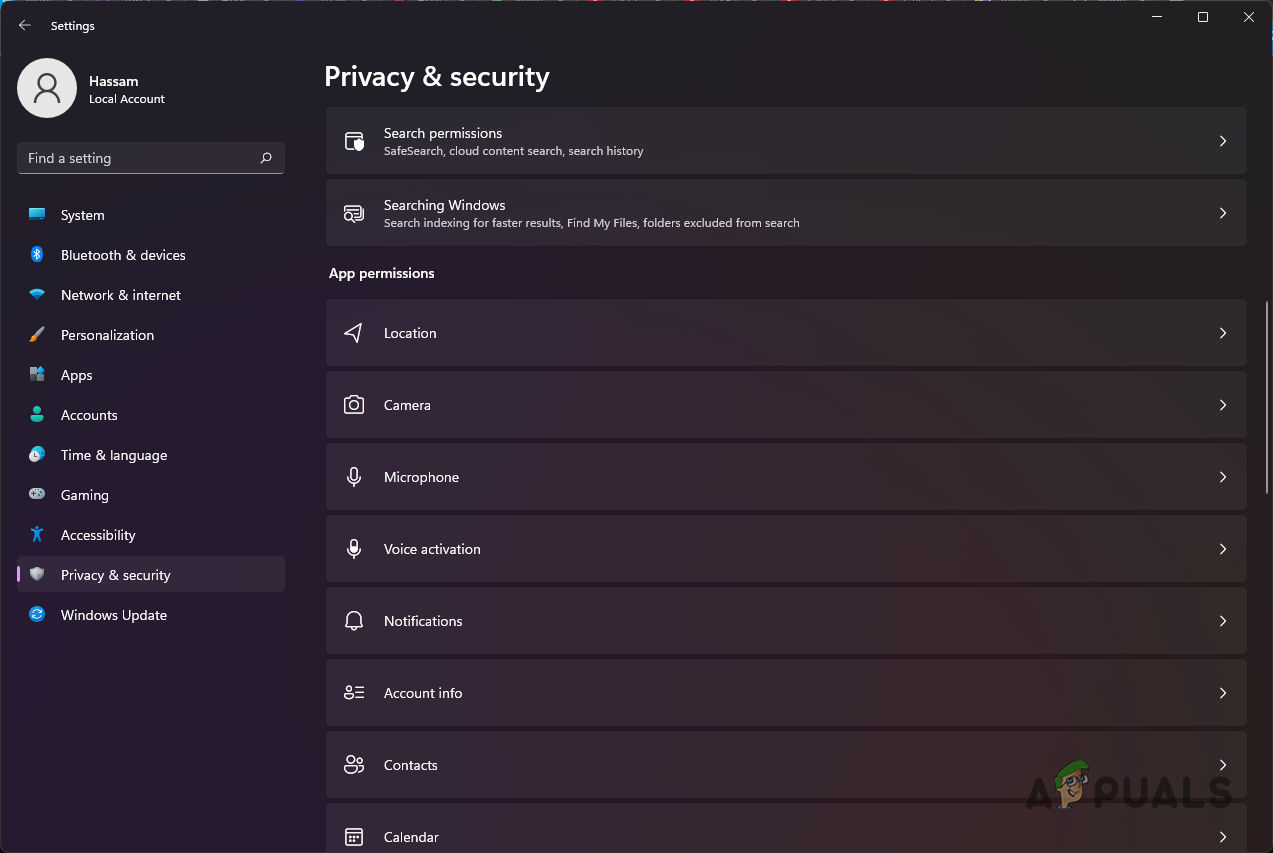Go to Personalization settings
1273x853 pixels.
pos(107,335)
